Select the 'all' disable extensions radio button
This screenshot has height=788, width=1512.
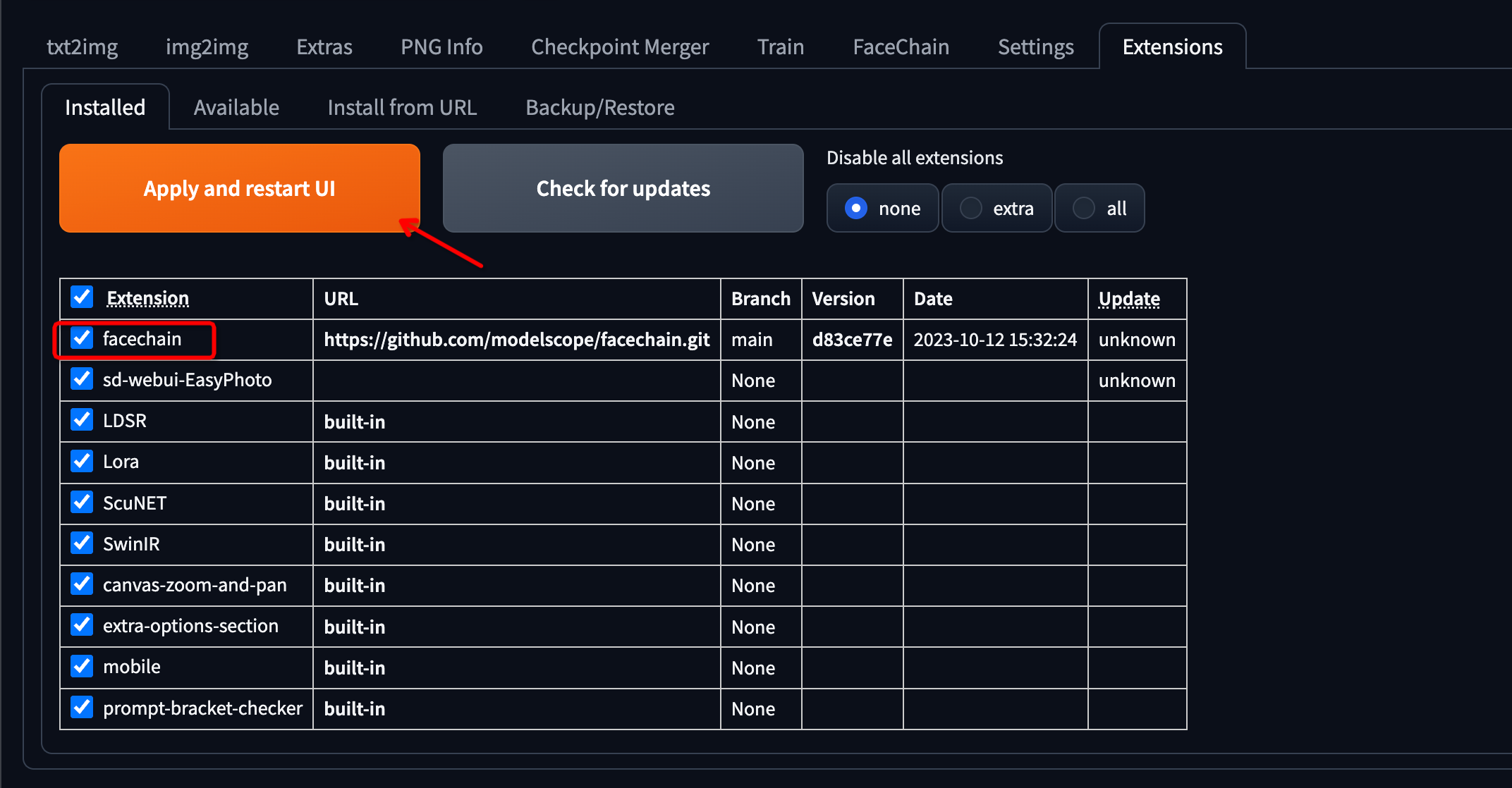[1082, 208]
